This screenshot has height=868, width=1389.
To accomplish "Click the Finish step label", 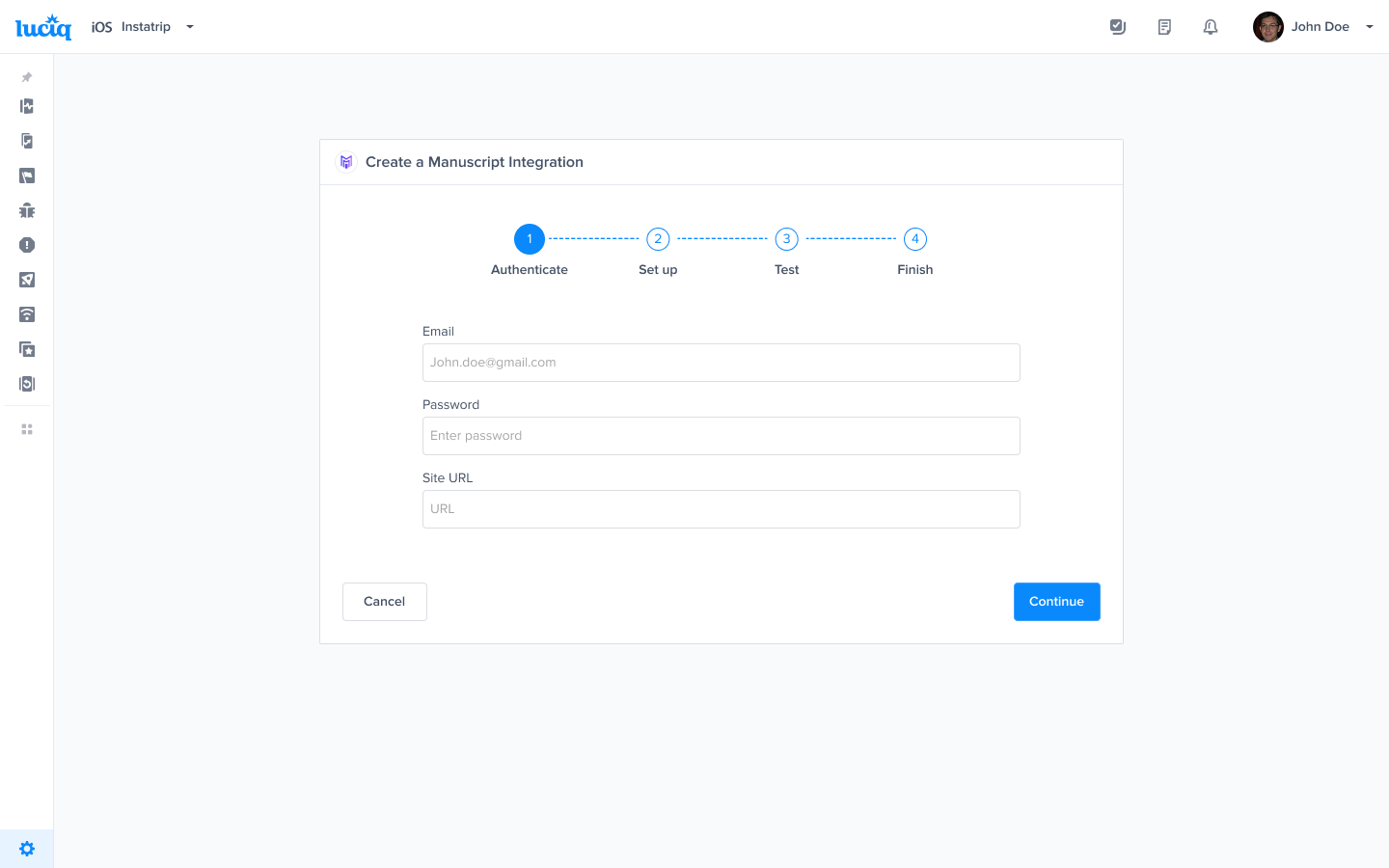I will click(915, 270).
